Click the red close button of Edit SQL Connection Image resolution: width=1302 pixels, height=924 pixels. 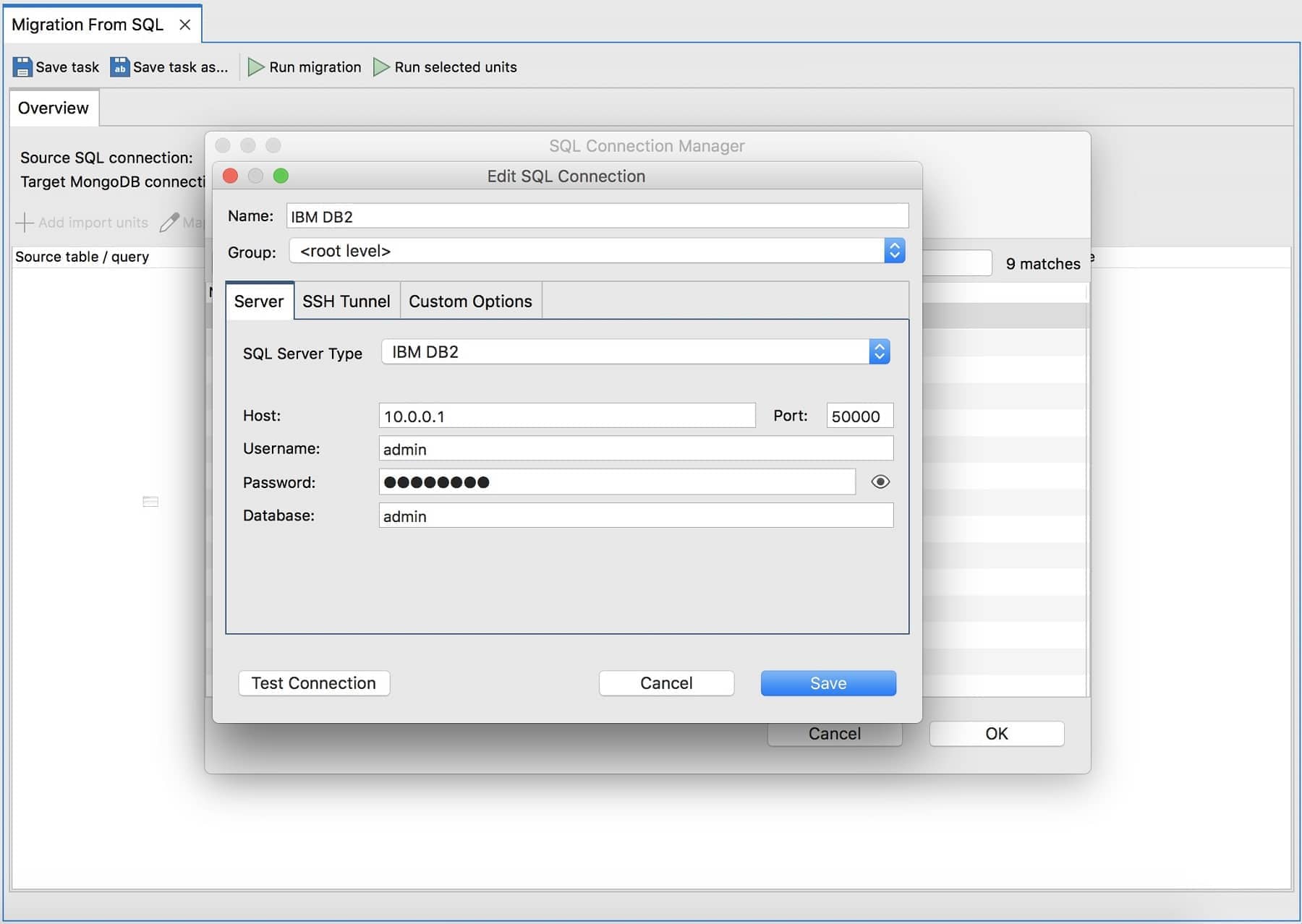231,176
